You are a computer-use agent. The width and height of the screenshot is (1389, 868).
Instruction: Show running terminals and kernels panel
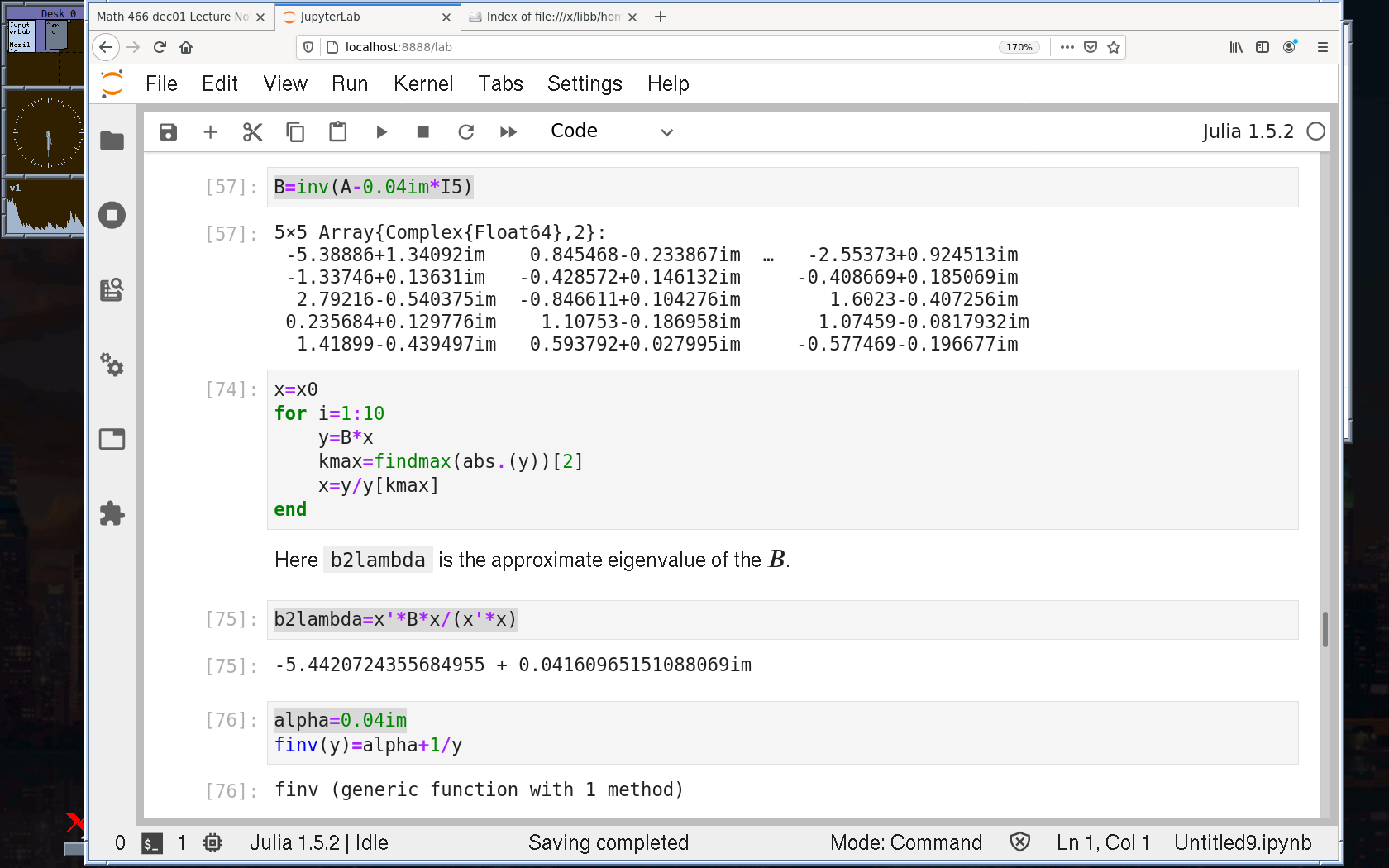click(112, 216)
